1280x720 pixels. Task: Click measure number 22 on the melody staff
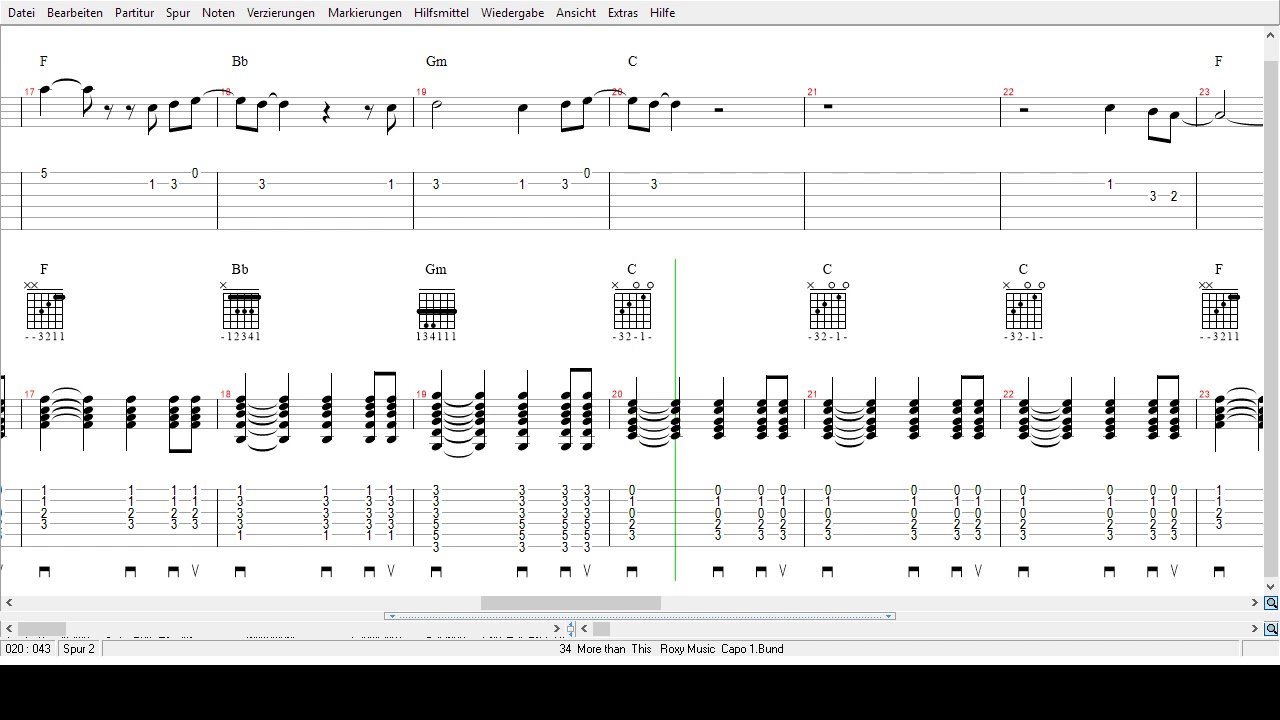tap(1008, 92)
